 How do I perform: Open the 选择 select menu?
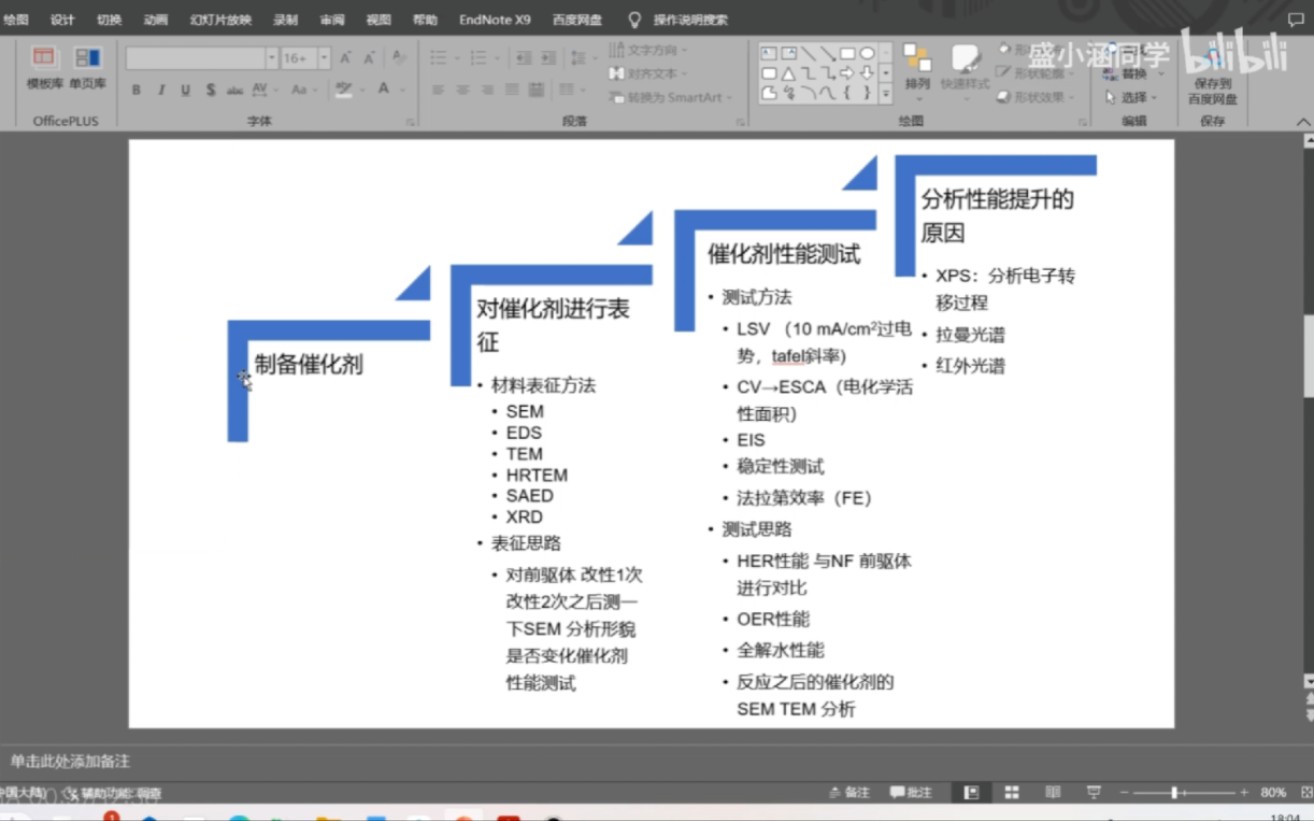pyautogui.click(x=1131, y=97)
